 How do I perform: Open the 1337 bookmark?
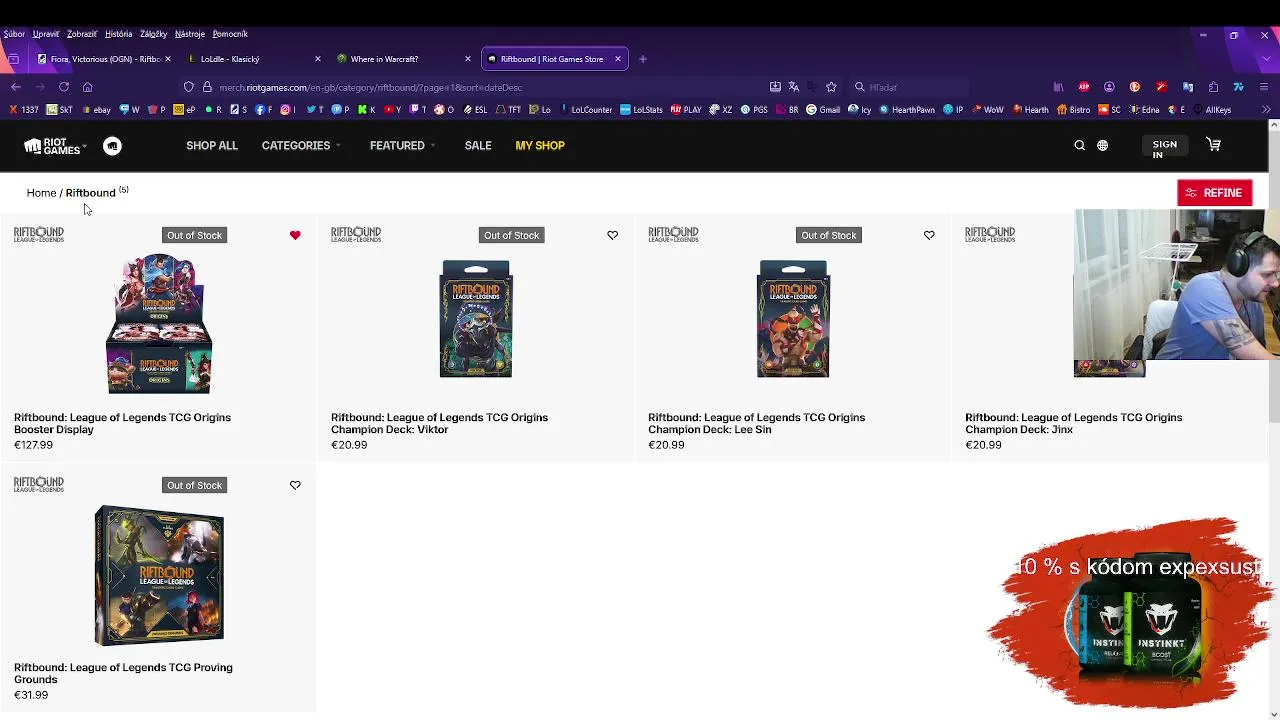pyautogui.click(x=24, y=110)
